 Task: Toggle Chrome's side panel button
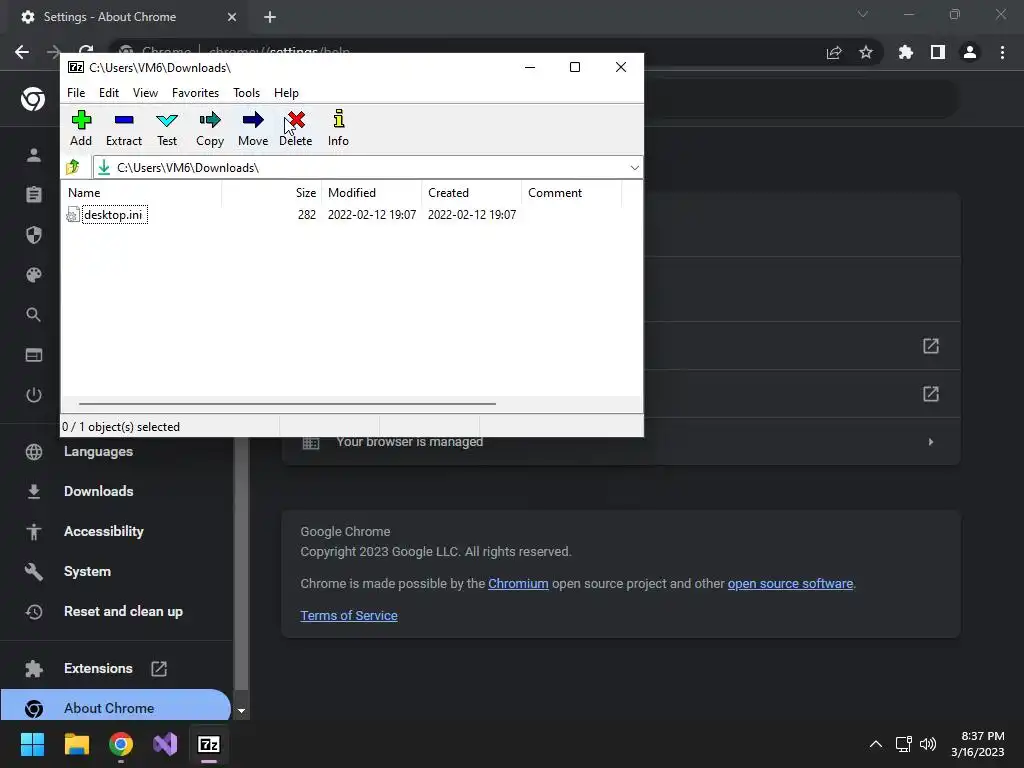[x=938, y=52]
